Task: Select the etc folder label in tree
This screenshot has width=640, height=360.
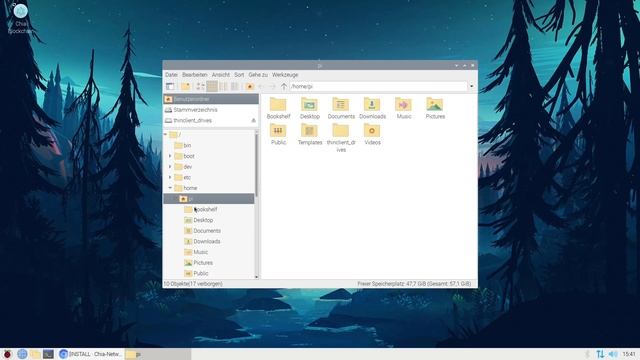Action: pos(187,177)
